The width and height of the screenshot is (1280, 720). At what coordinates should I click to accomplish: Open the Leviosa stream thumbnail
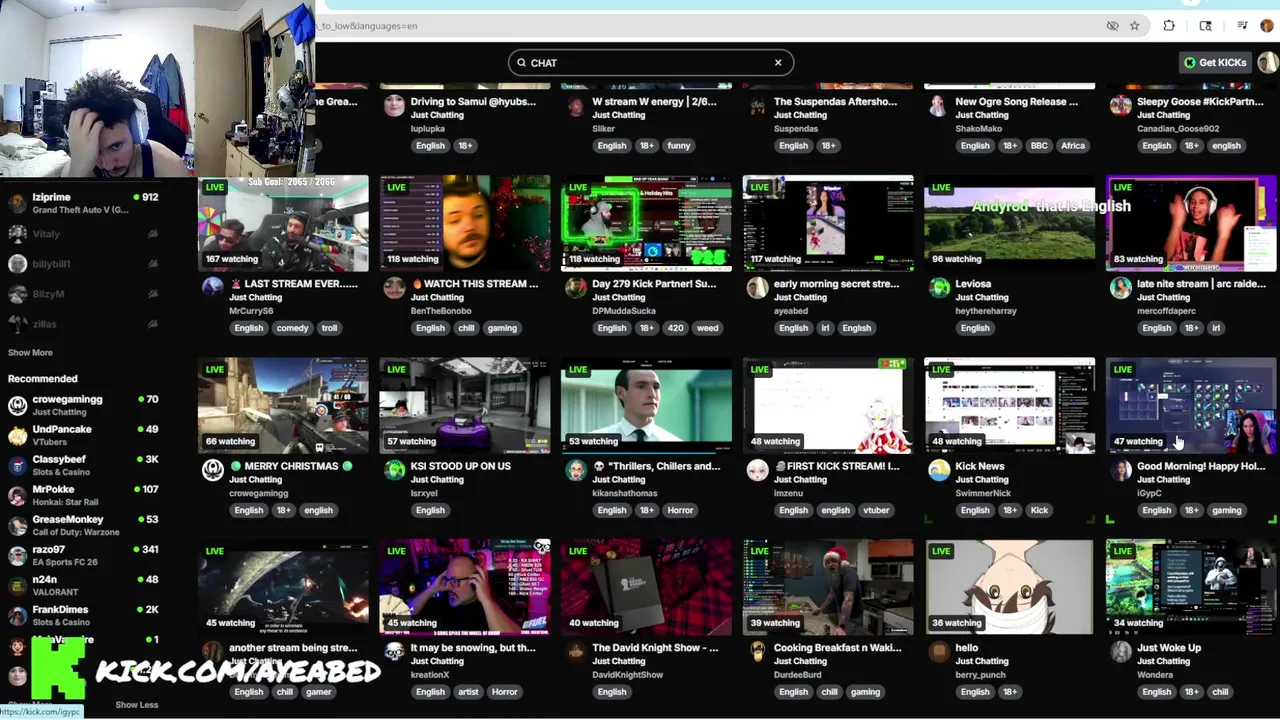[1009, 223]
